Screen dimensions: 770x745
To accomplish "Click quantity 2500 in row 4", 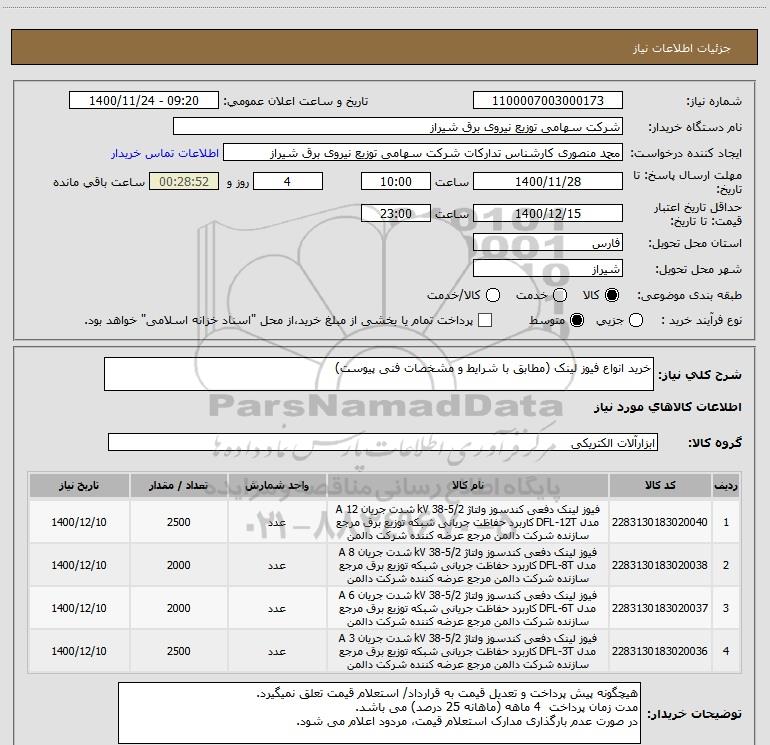I will (x=179, y=651).
